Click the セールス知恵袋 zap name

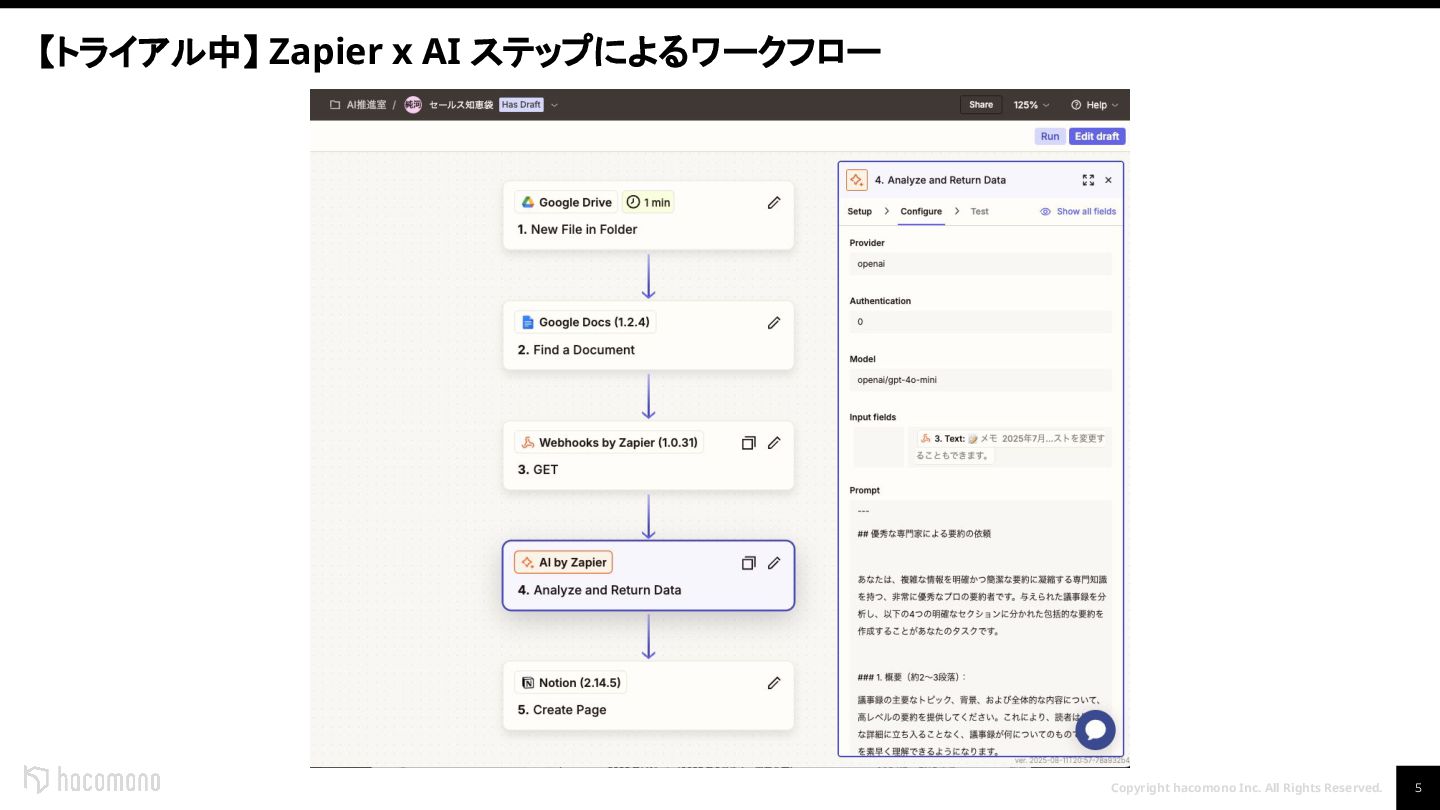click(461, 104)
